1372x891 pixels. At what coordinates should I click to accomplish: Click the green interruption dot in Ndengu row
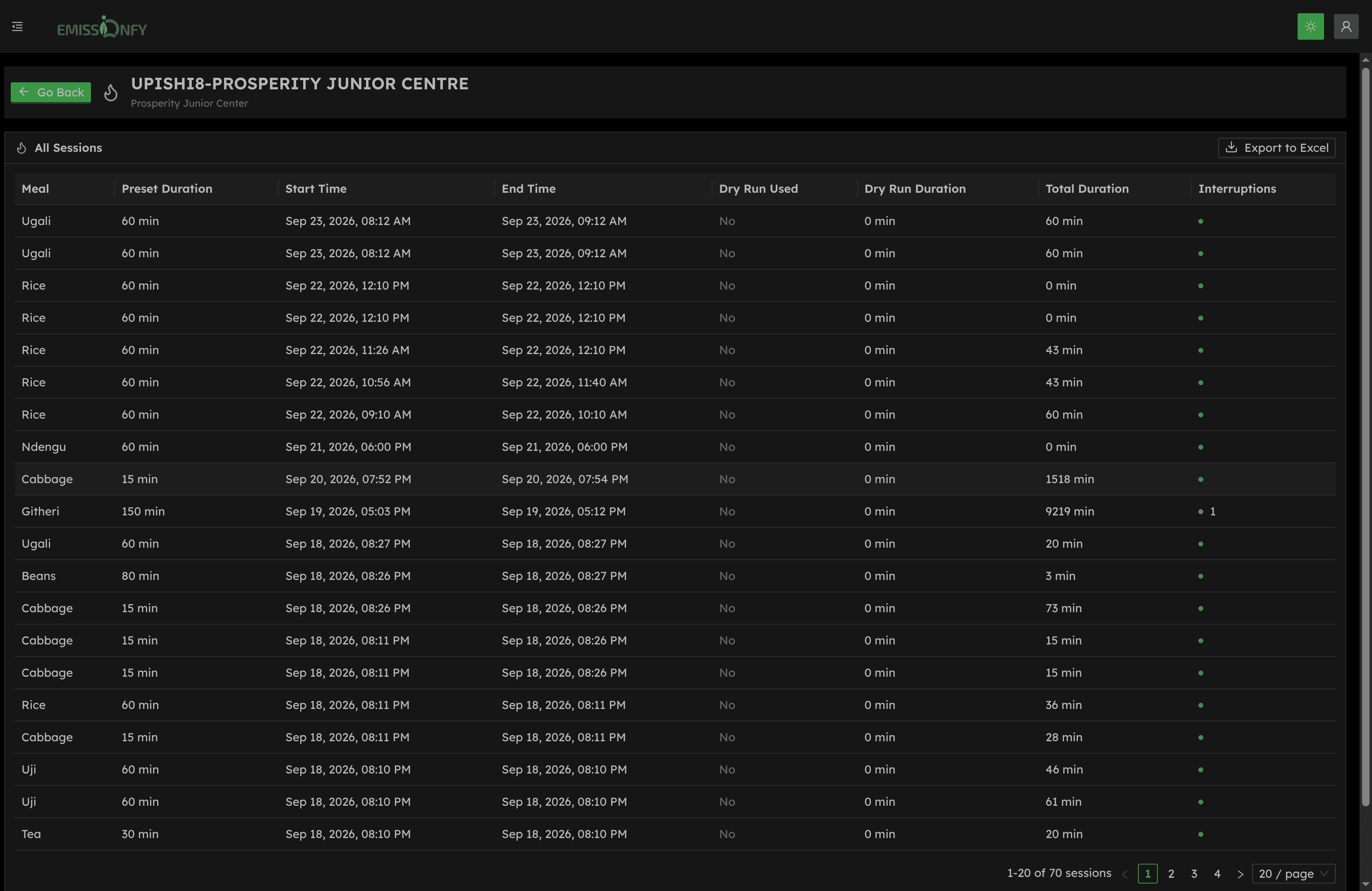[x=1200, y=448]
